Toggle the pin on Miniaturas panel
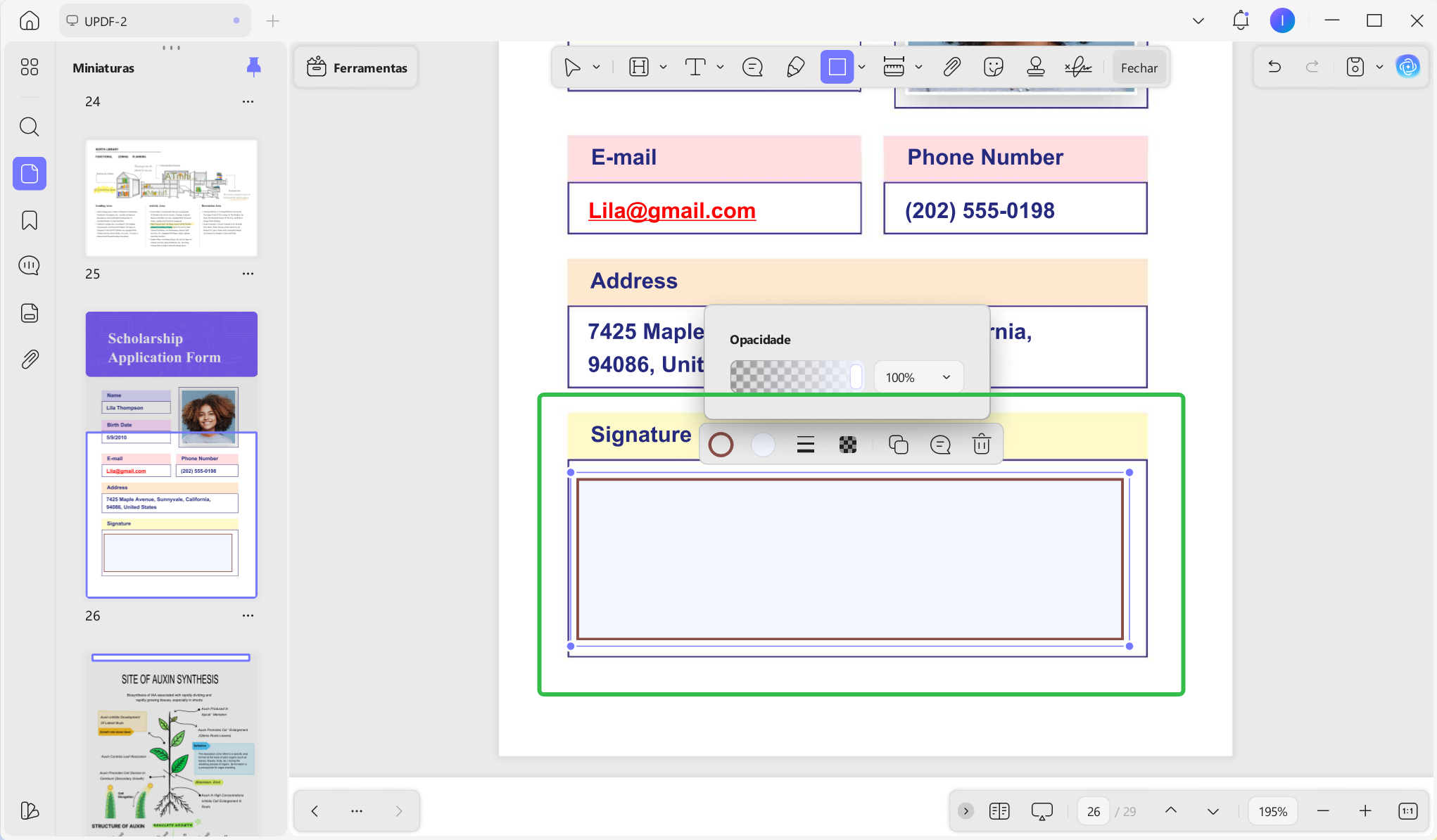The height and width of the screenshot is (840, 1437). tap(253, 67)
